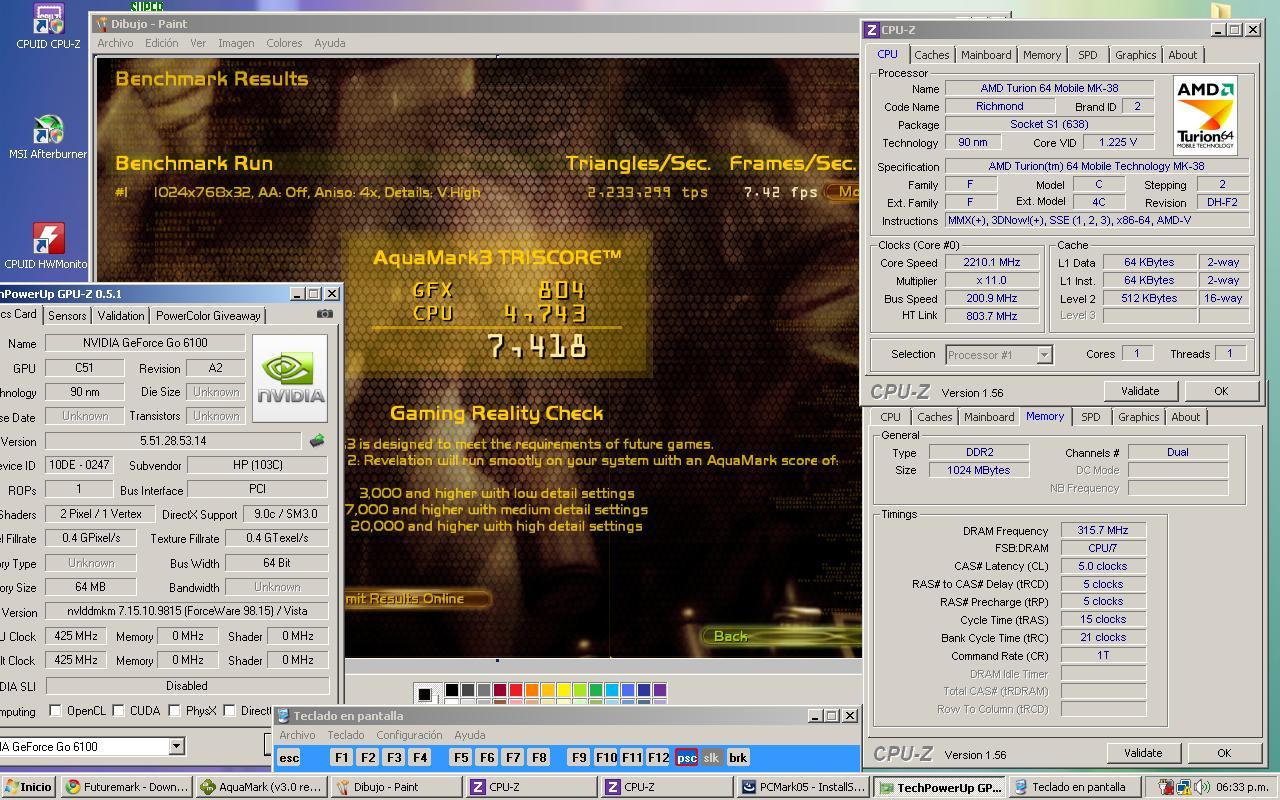1280x800 pixels.
Task: Open CPUID HWMonitor desktop shortcut
Action: pyautogui.click(x=47, y=244)
